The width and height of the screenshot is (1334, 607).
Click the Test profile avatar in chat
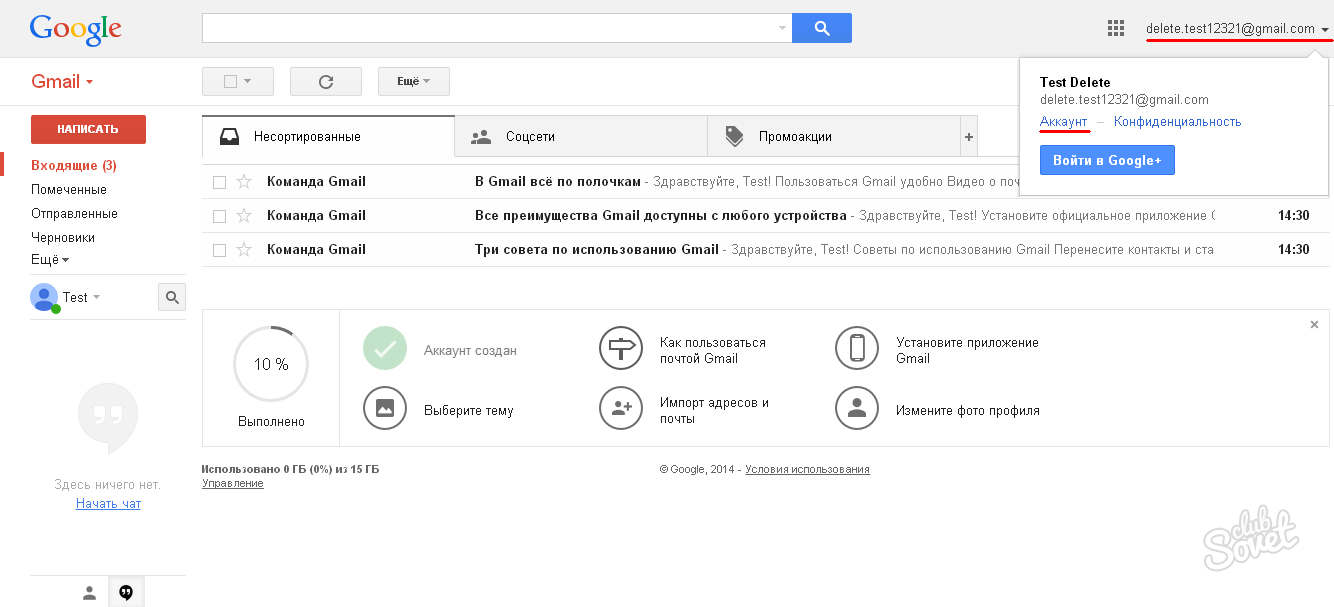(x=44, y=297)
